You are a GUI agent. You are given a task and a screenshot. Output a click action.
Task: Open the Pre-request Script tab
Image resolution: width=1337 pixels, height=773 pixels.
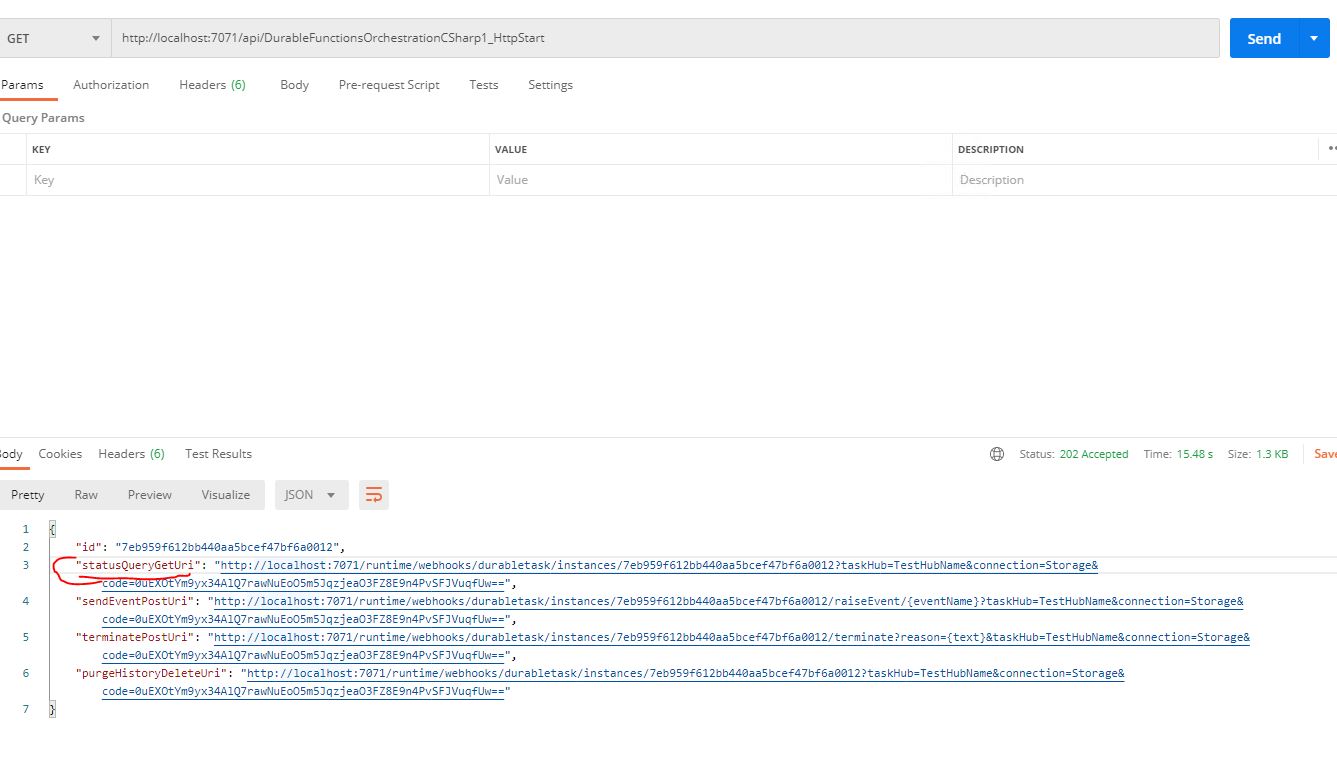(389, 85)
